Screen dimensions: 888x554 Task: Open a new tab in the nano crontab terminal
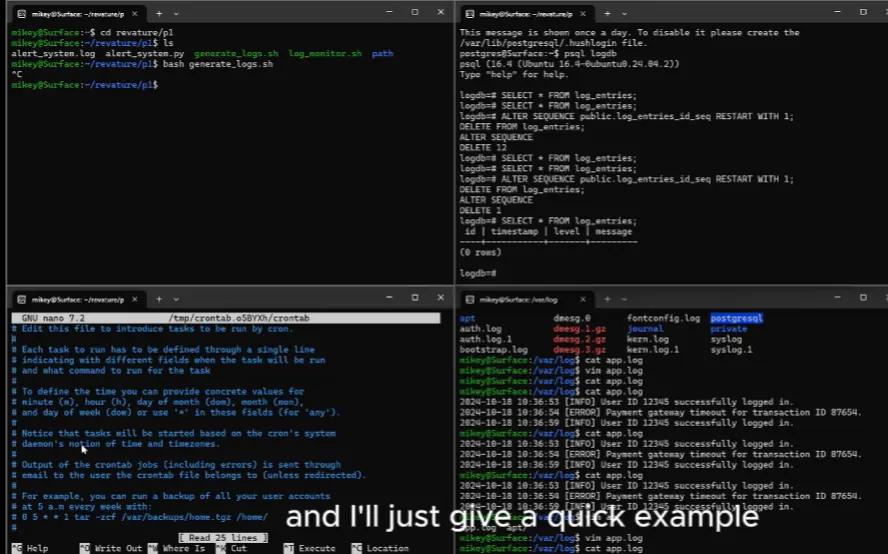159,299
